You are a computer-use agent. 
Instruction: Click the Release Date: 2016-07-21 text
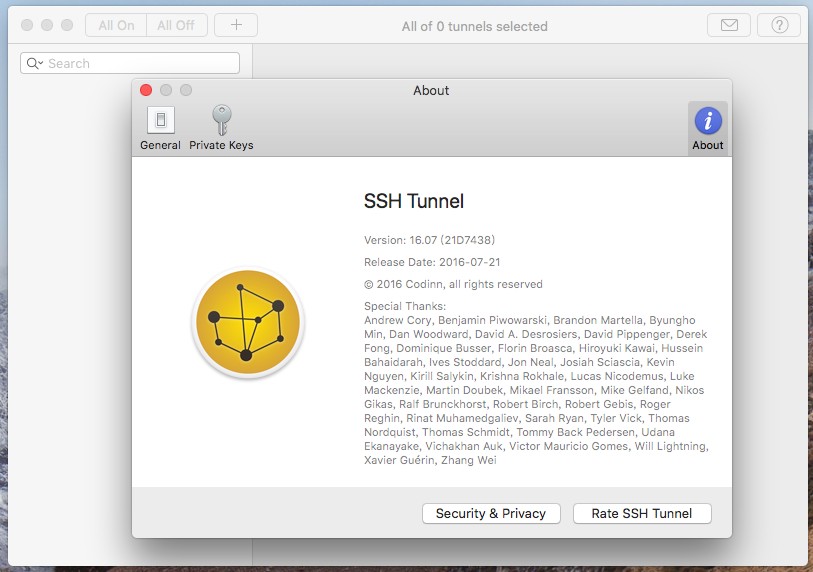(x=432, y=262)
